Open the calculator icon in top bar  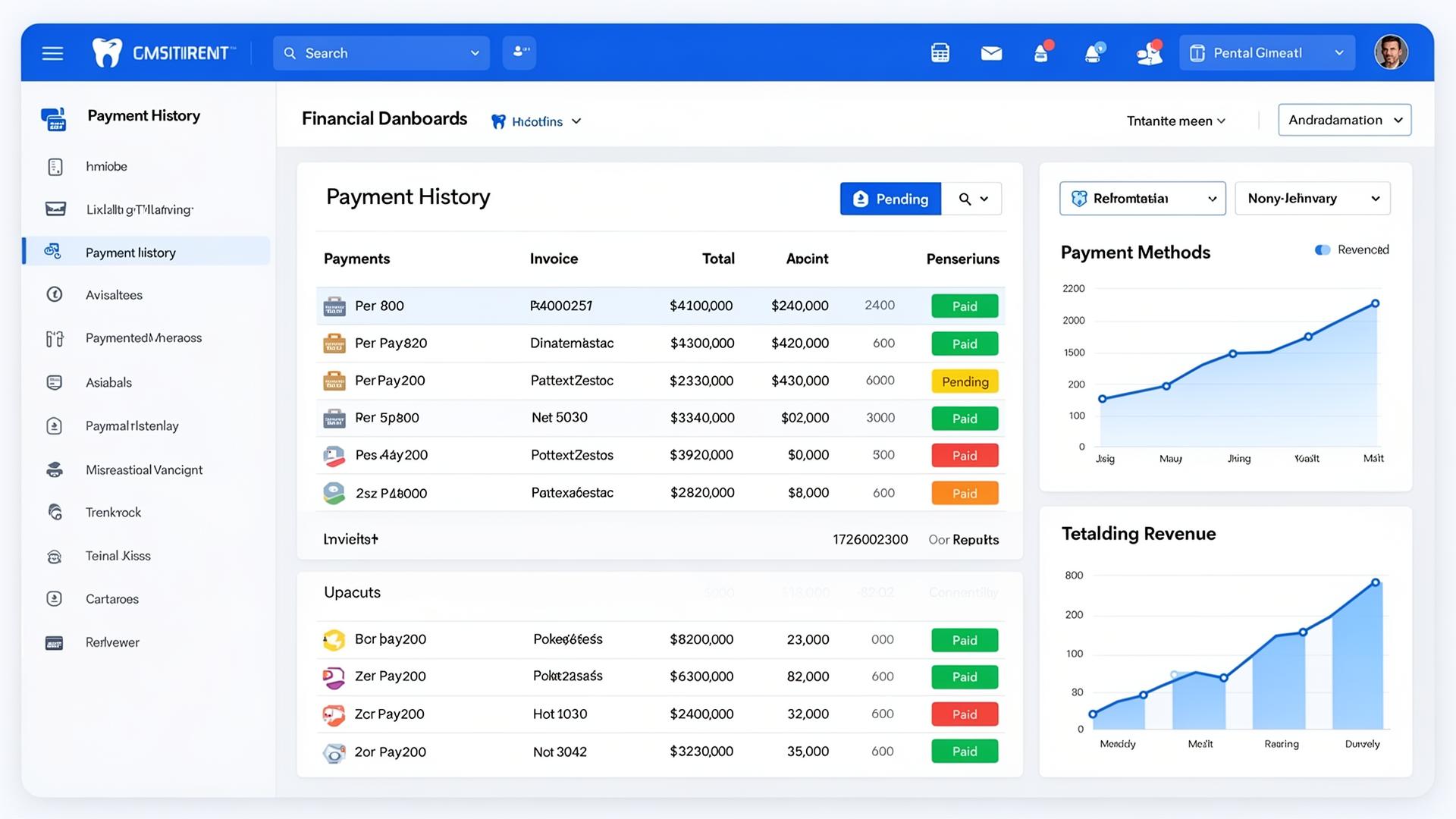940,53
